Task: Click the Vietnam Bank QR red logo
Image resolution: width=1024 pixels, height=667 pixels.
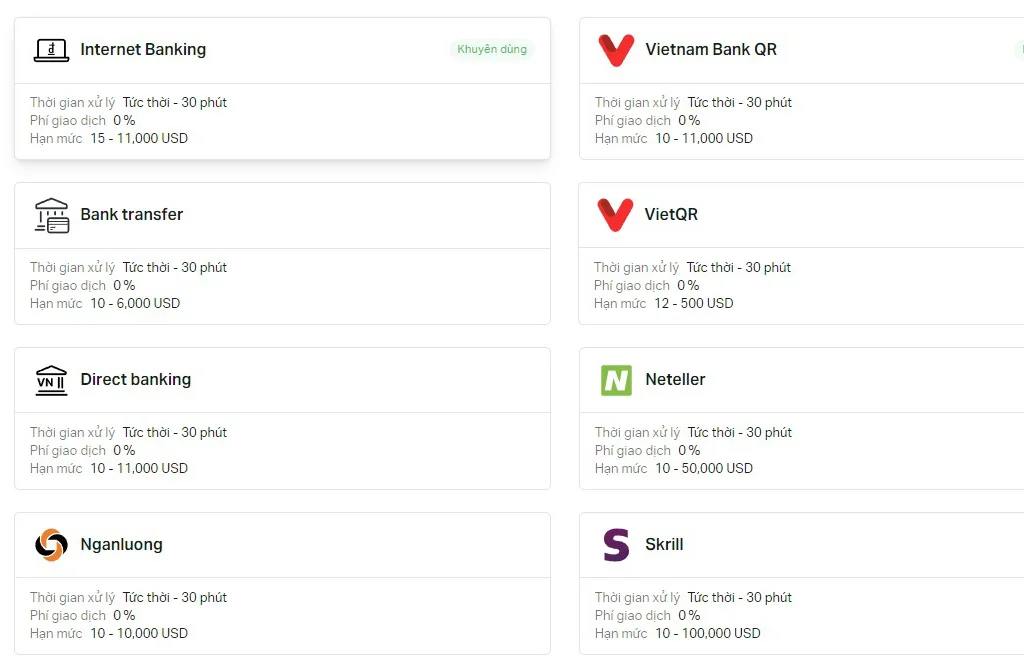Action: [615, 50]
